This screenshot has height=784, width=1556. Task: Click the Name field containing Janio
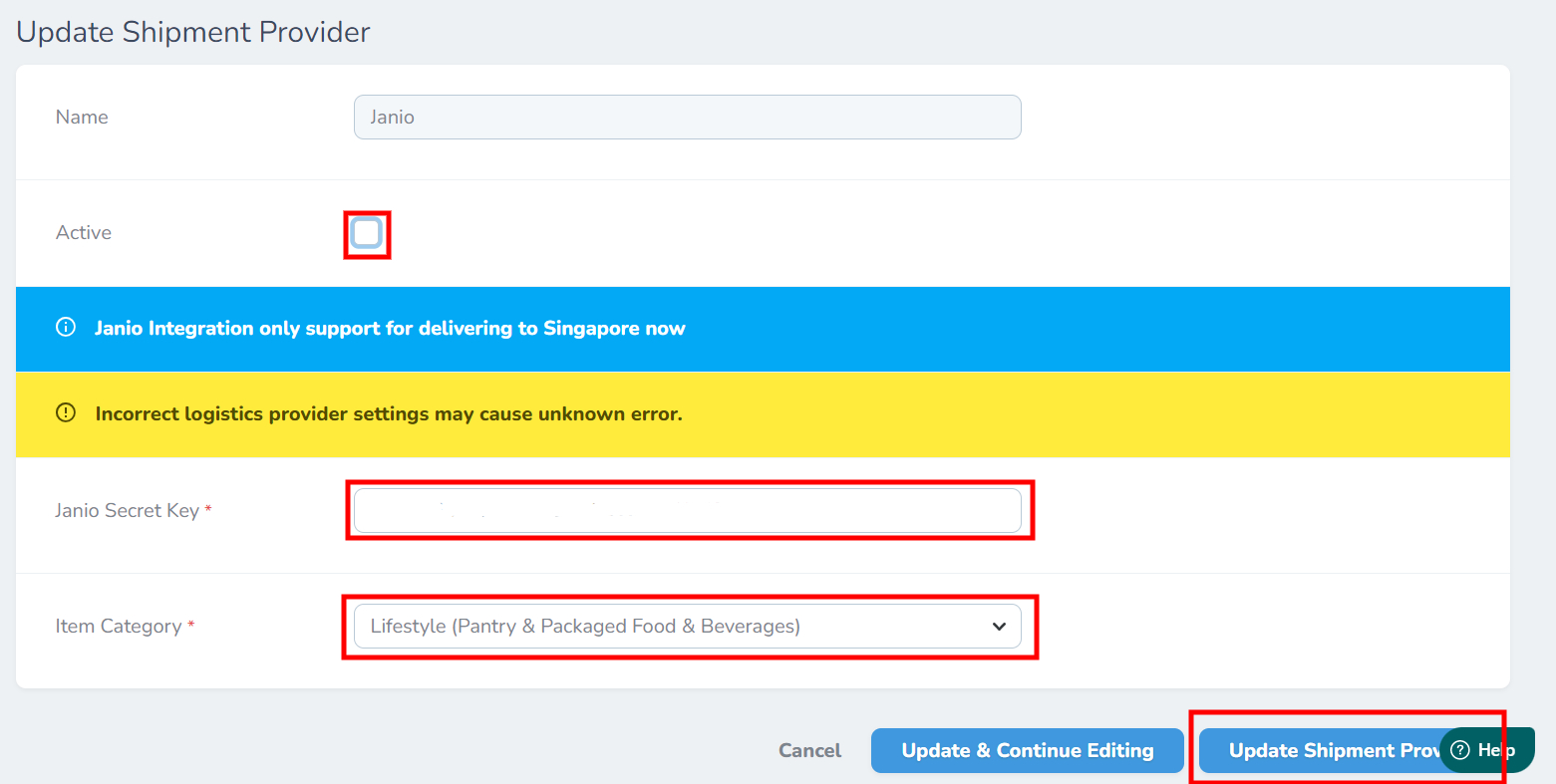tap(687, 117)
